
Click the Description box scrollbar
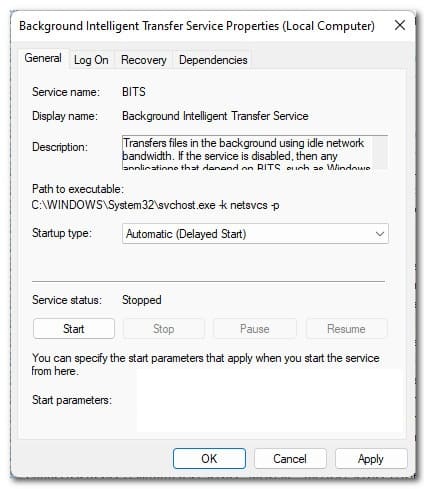point(380,153)
